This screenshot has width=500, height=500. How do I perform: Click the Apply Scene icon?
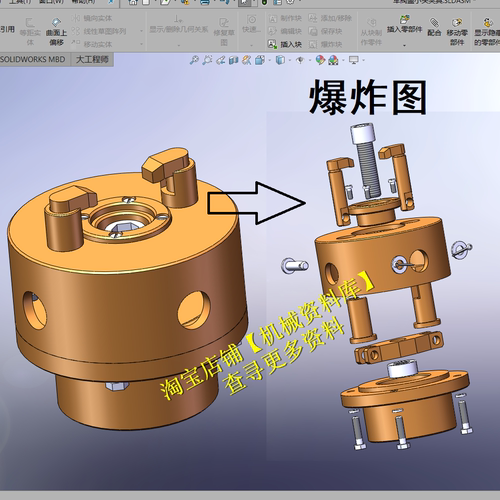pyautogui.click(x=333, y=60)
